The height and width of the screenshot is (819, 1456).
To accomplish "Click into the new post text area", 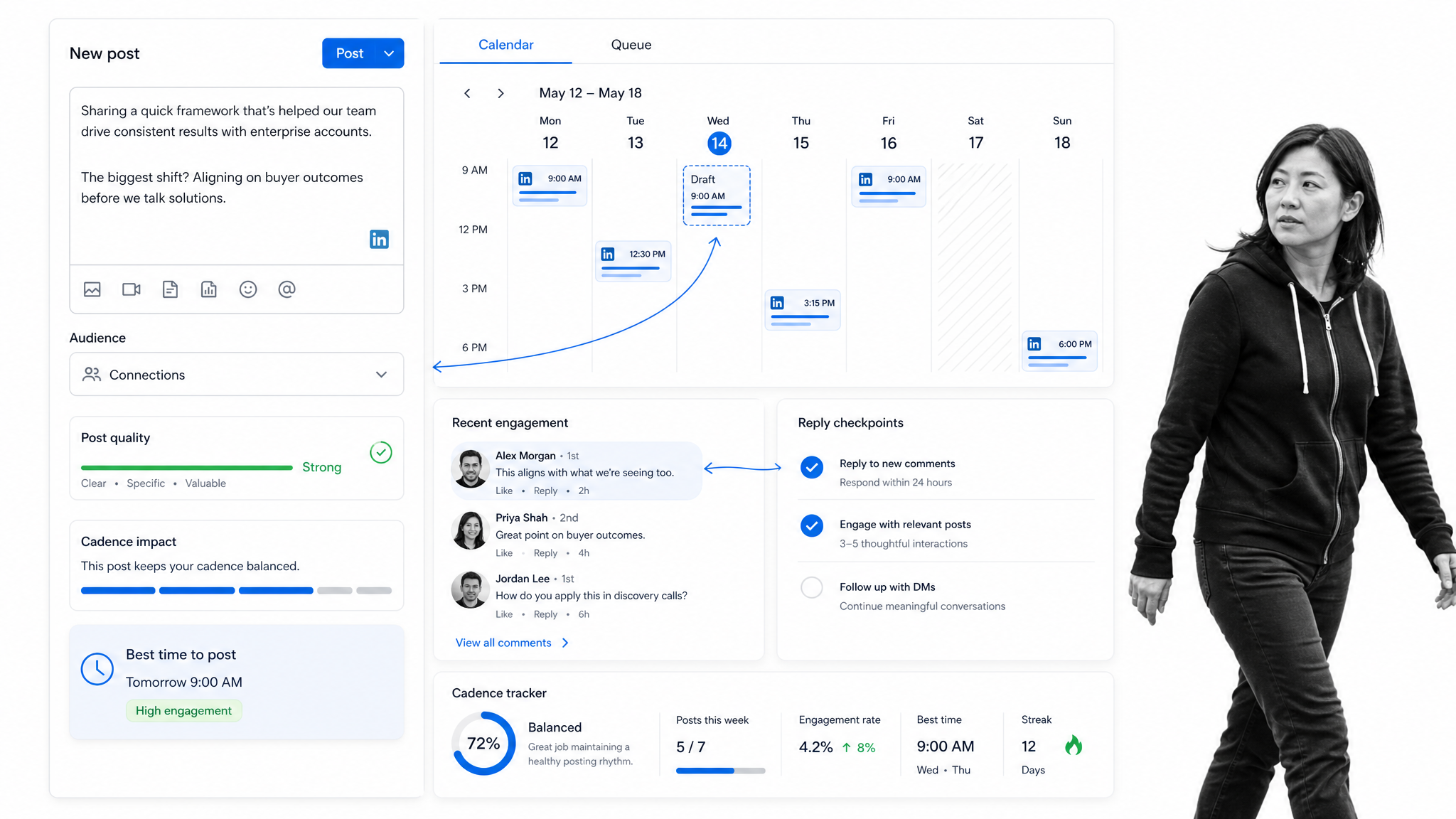I will point(237,176).
